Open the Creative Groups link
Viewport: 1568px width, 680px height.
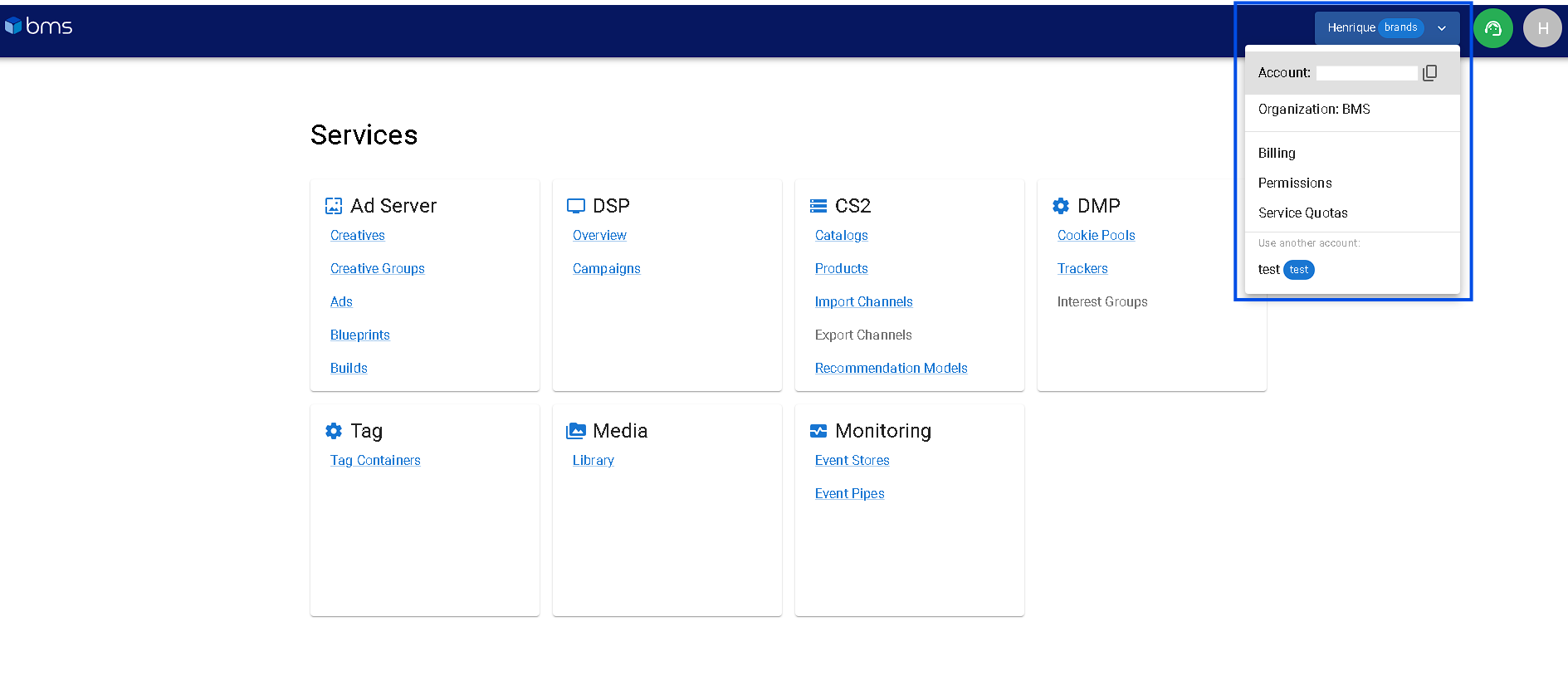[x=377, y=268]
